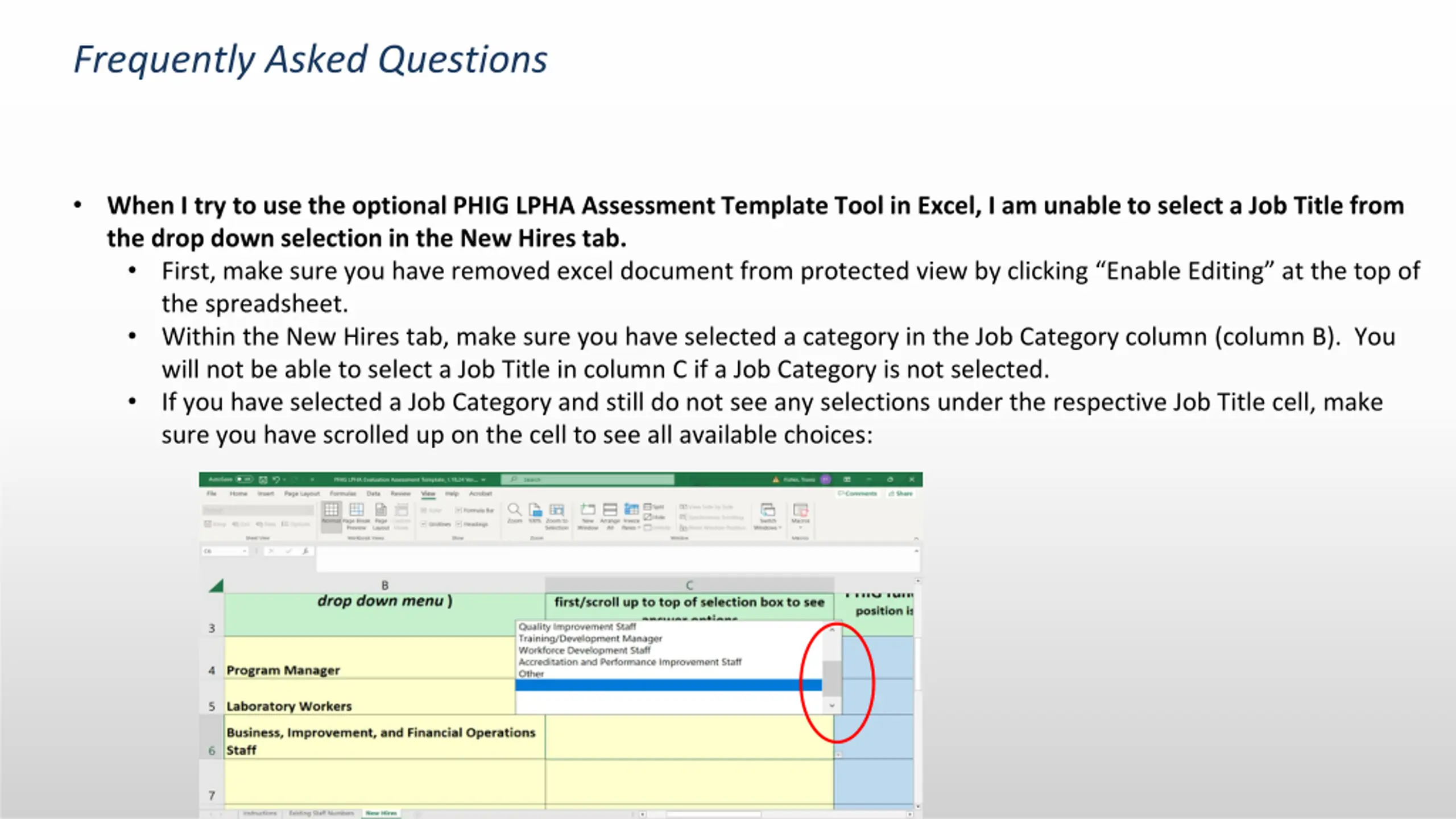Viewport: 1456px width, 819px height.
Task: Choose the Other option in list
Action: tap(531, 673)
